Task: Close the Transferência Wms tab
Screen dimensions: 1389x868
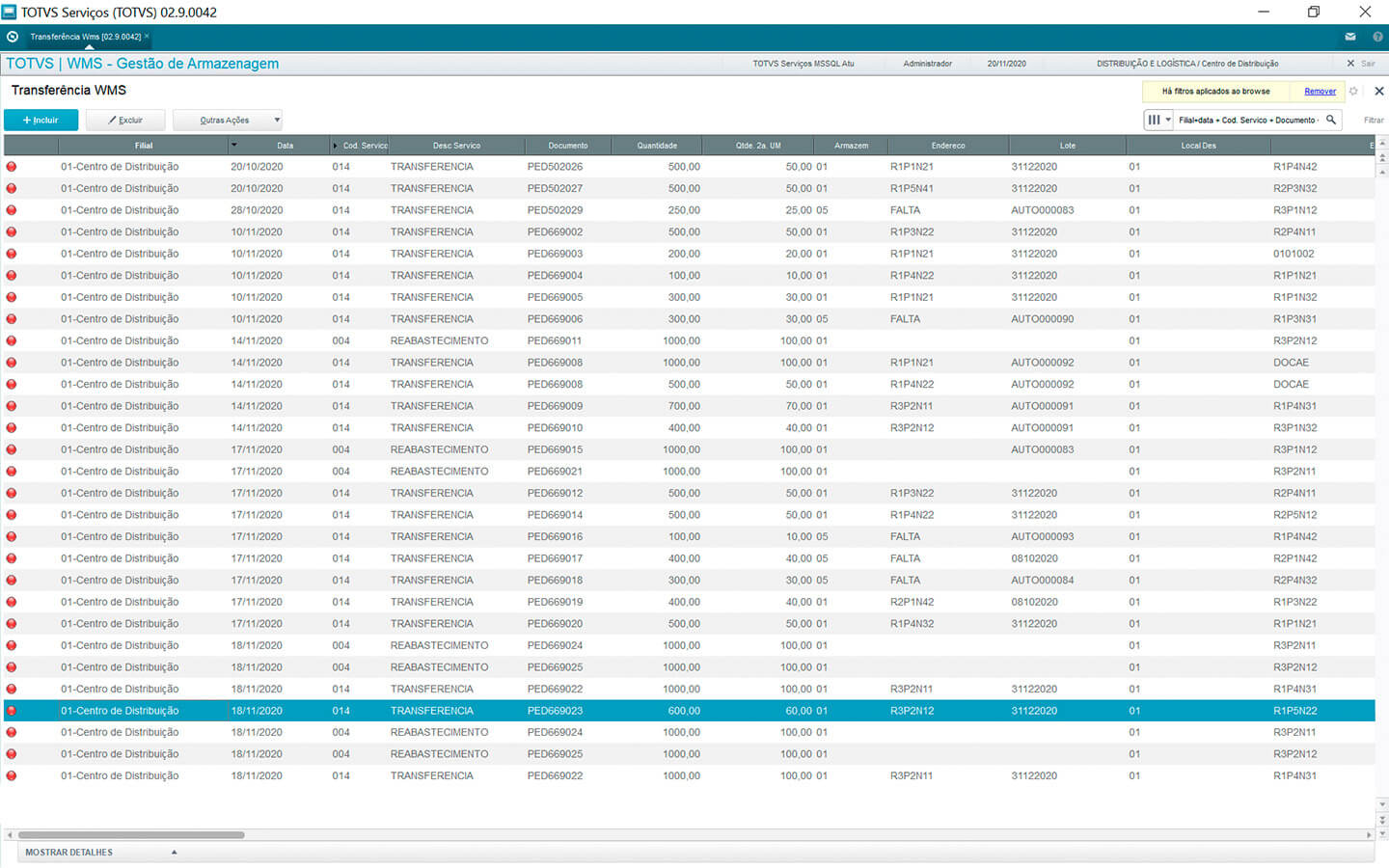Action: pyautogui.click(x=147, y=37)
